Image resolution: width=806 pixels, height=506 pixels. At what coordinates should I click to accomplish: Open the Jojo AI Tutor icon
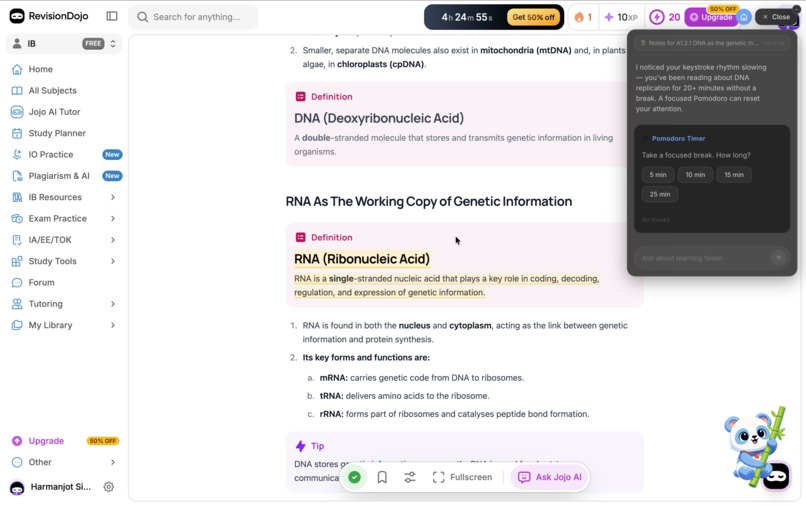click(x=17, y=112)
